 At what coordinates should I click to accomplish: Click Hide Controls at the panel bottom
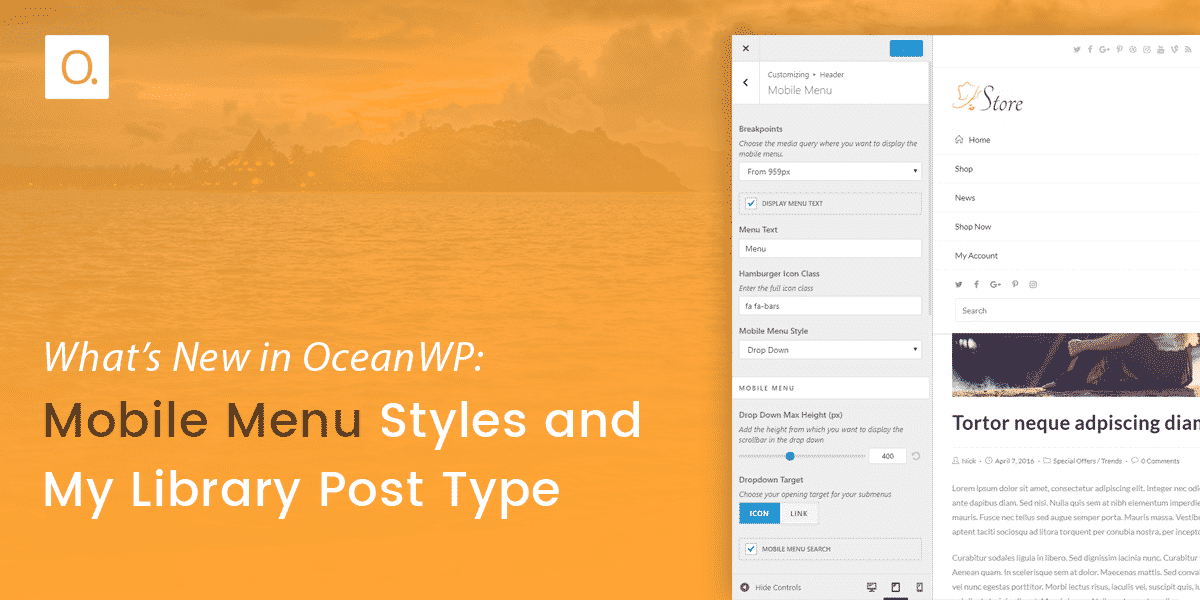pyautogui.click(x=771, y=587)
